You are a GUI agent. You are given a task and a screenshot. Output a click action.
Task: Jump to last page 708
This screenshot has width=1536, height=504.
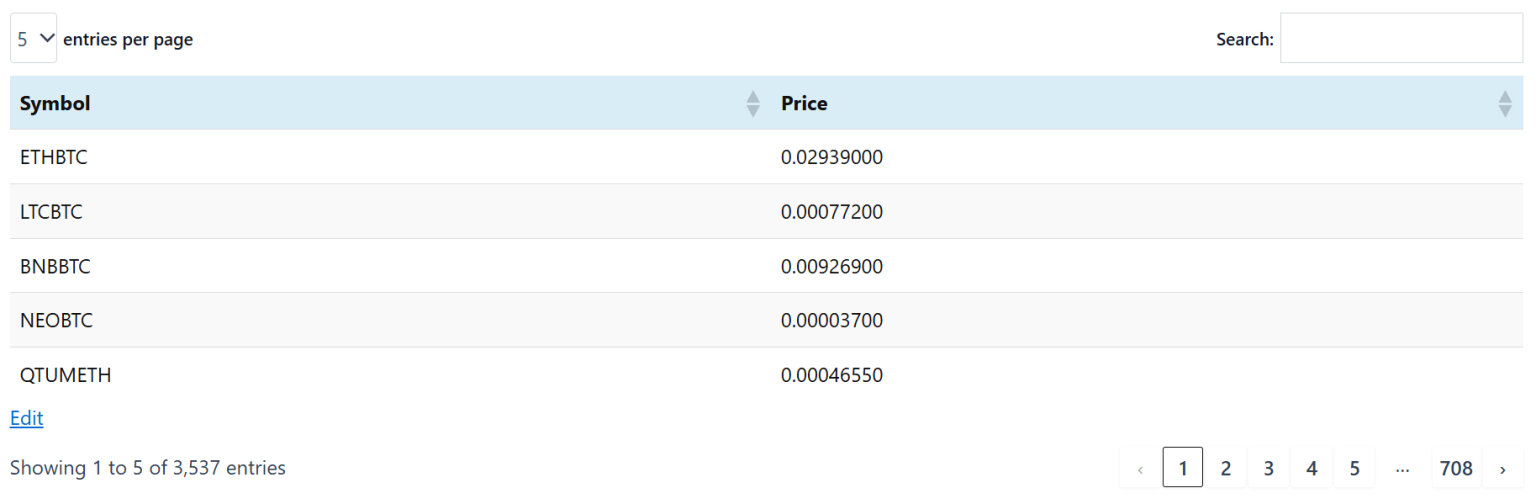coord(1456,468)
